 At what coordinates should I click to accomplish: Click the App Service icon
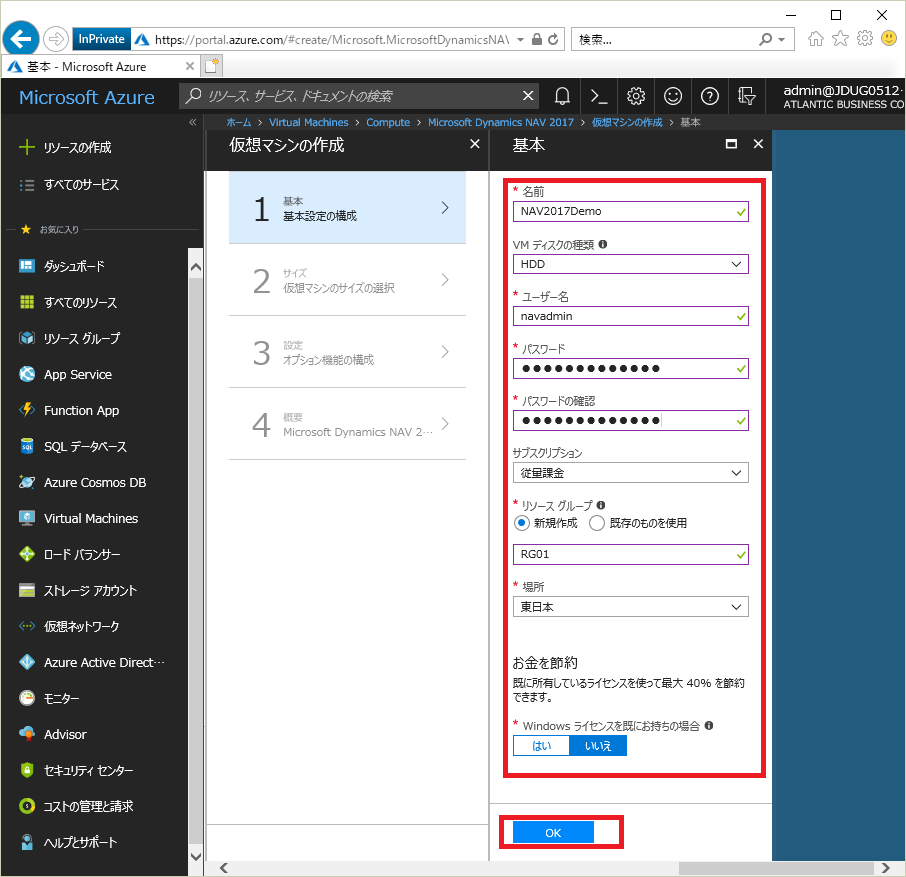[27, 374]
